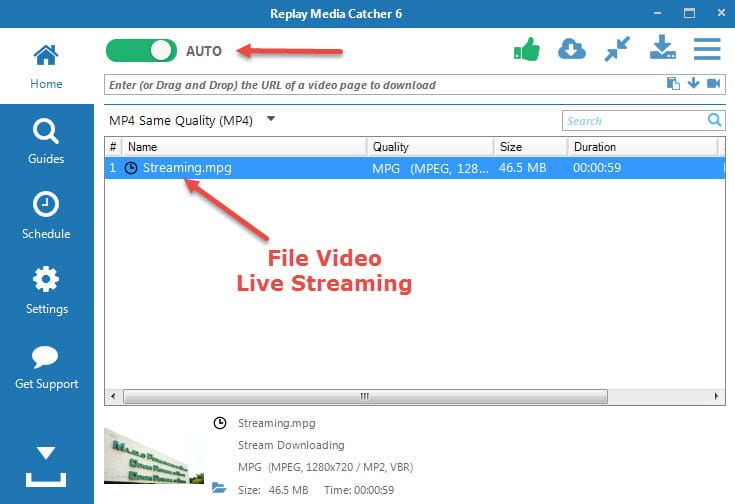Click the 00:00:59 duration cell
The width and height of the screenshot is (735, 504).
[x=597, y=168]
